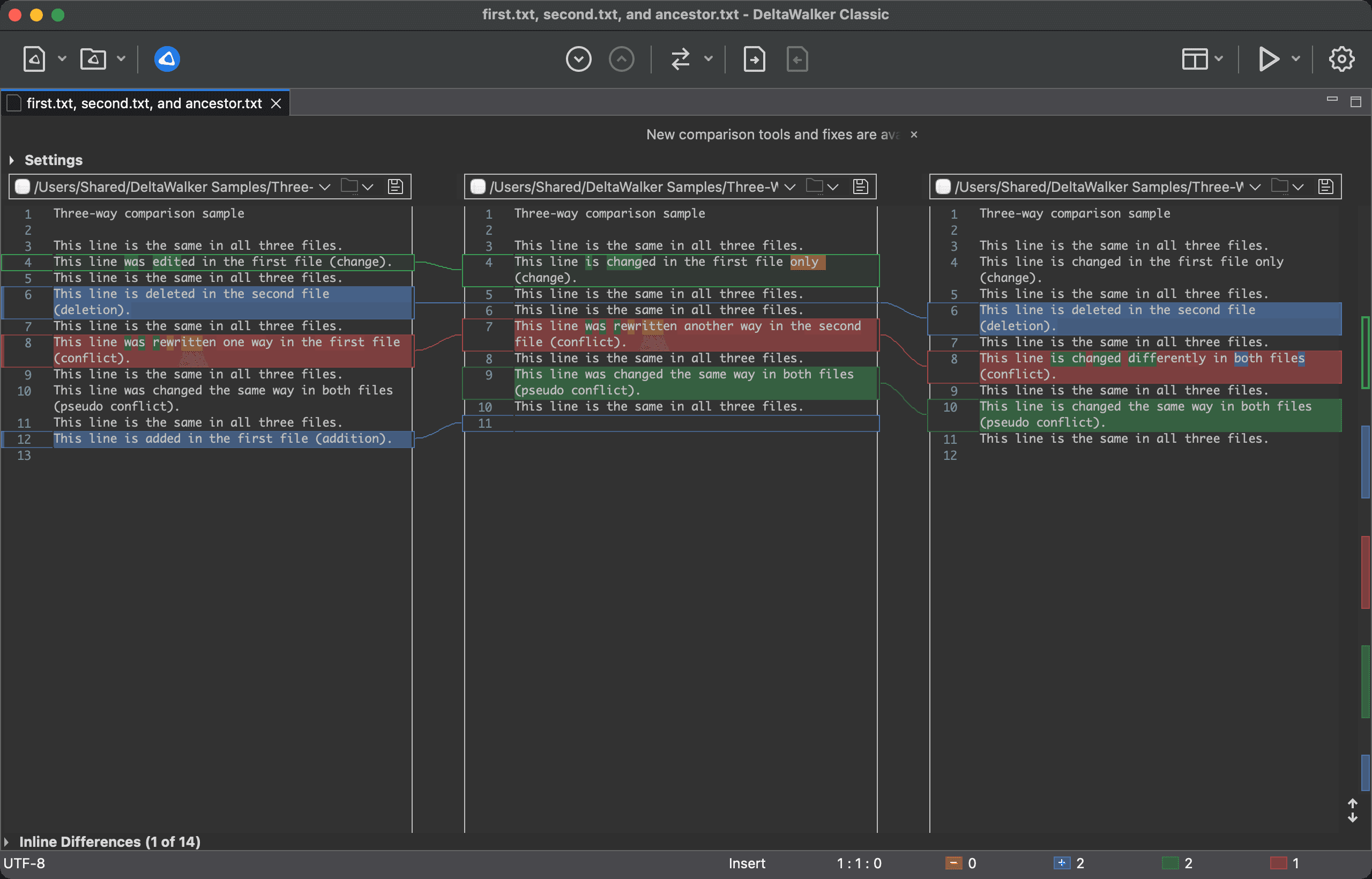The height and width of the screenshot is (879, 1372).
Task: Click the orange deletions count swatch
Action: click(953, 863)
